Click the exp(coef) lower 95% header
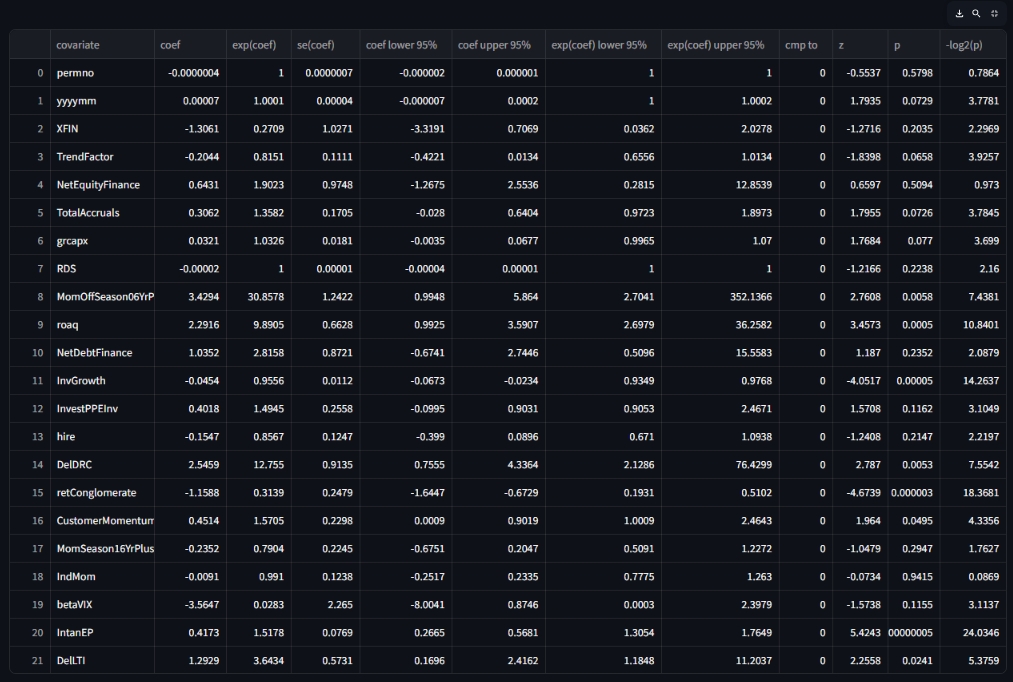 click(600, 44)
